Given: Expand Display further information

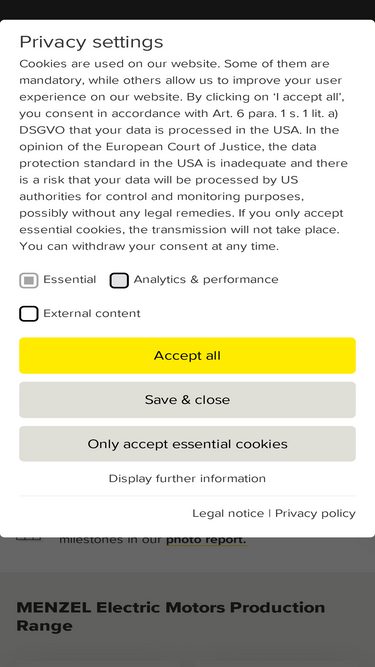Looking at the screenshot, I should (x=187, y=479).
